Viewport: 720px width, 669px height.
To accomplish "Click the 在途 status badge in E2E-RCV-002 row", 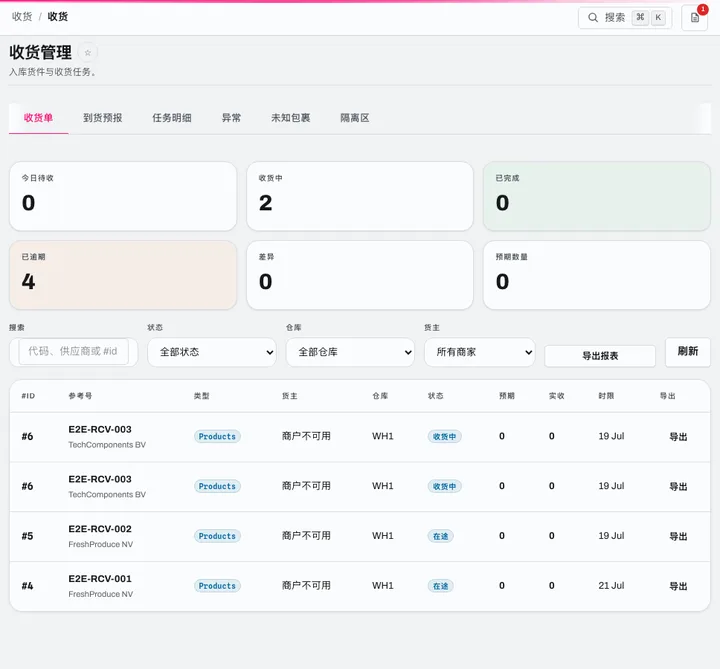I will (441, 536).
